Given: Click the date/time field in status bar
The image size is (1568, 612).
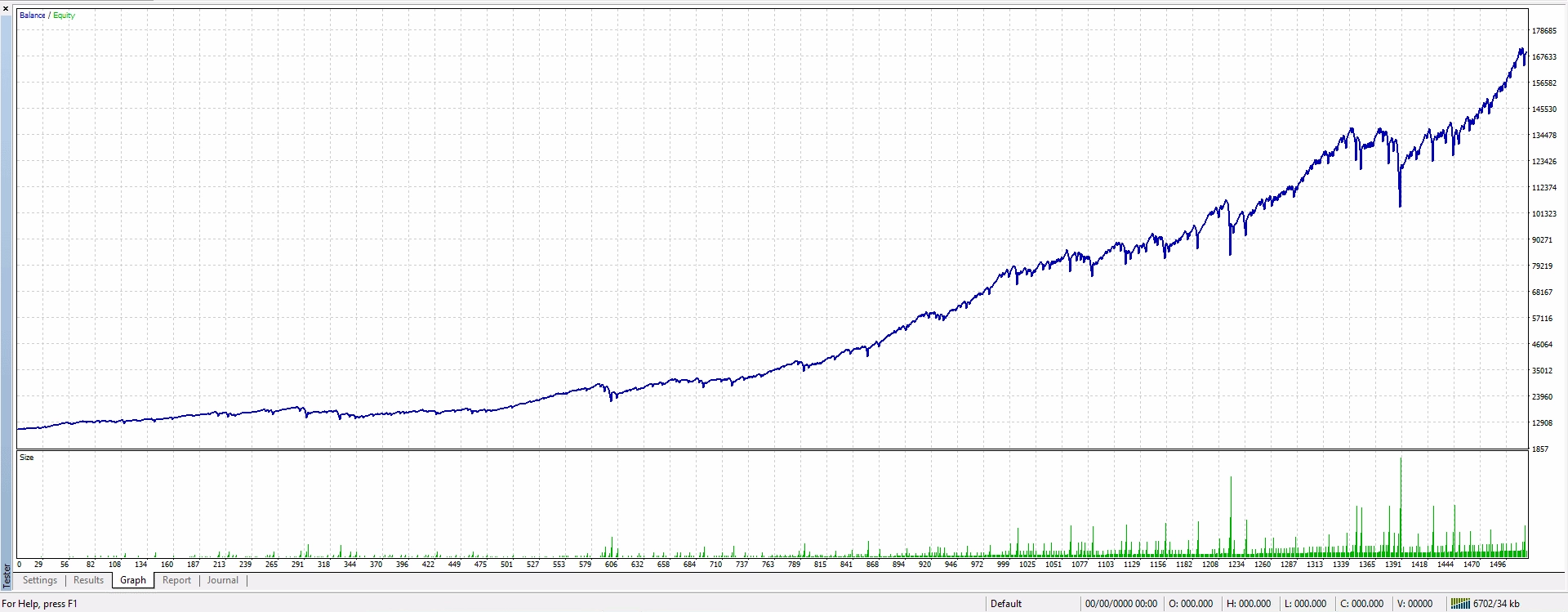Looking at the screenshot, I should coord(1120,604).
